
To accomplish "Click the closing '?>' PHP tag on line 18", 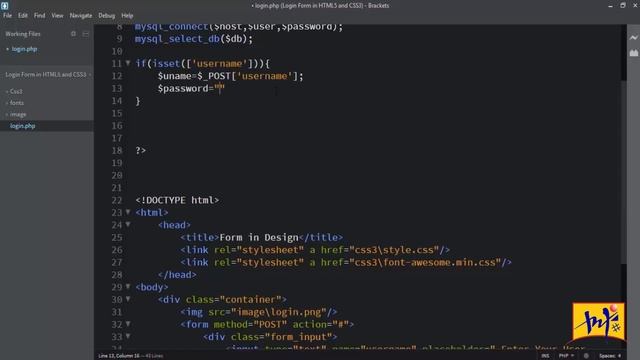I will pos(140,151).
